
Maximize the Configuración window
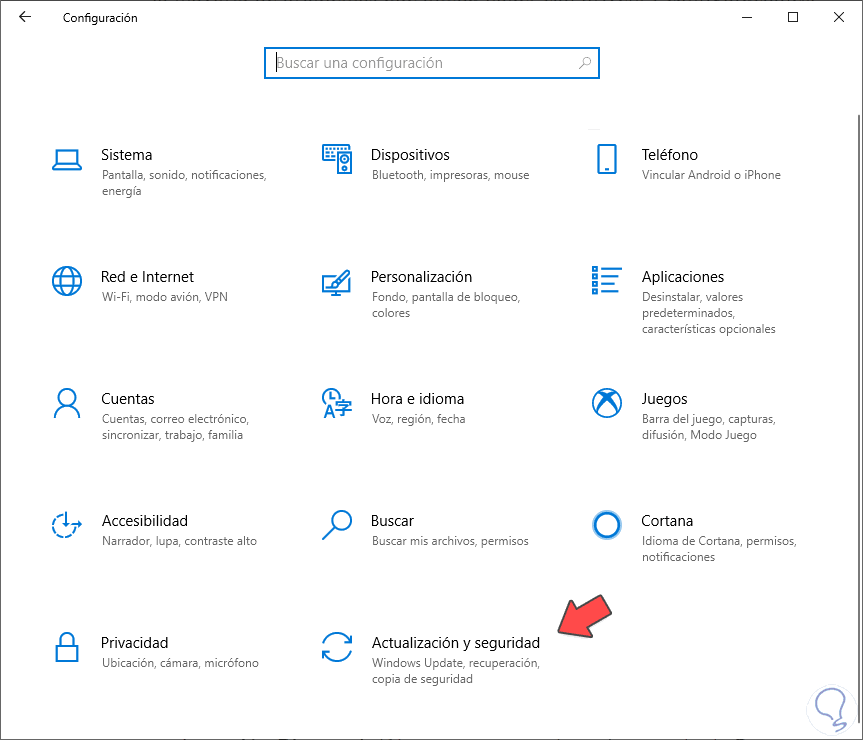pos(793,17)
